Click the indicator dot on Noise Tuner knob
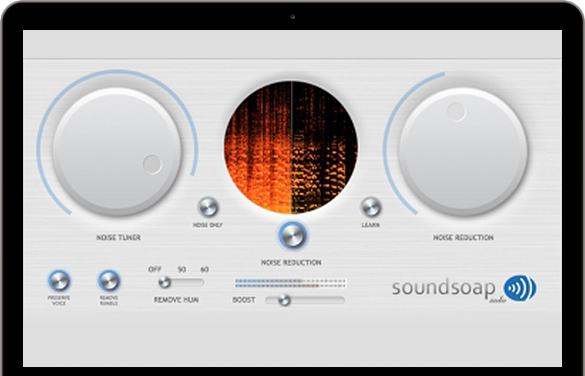585x376 pixels. click(152, 164)
